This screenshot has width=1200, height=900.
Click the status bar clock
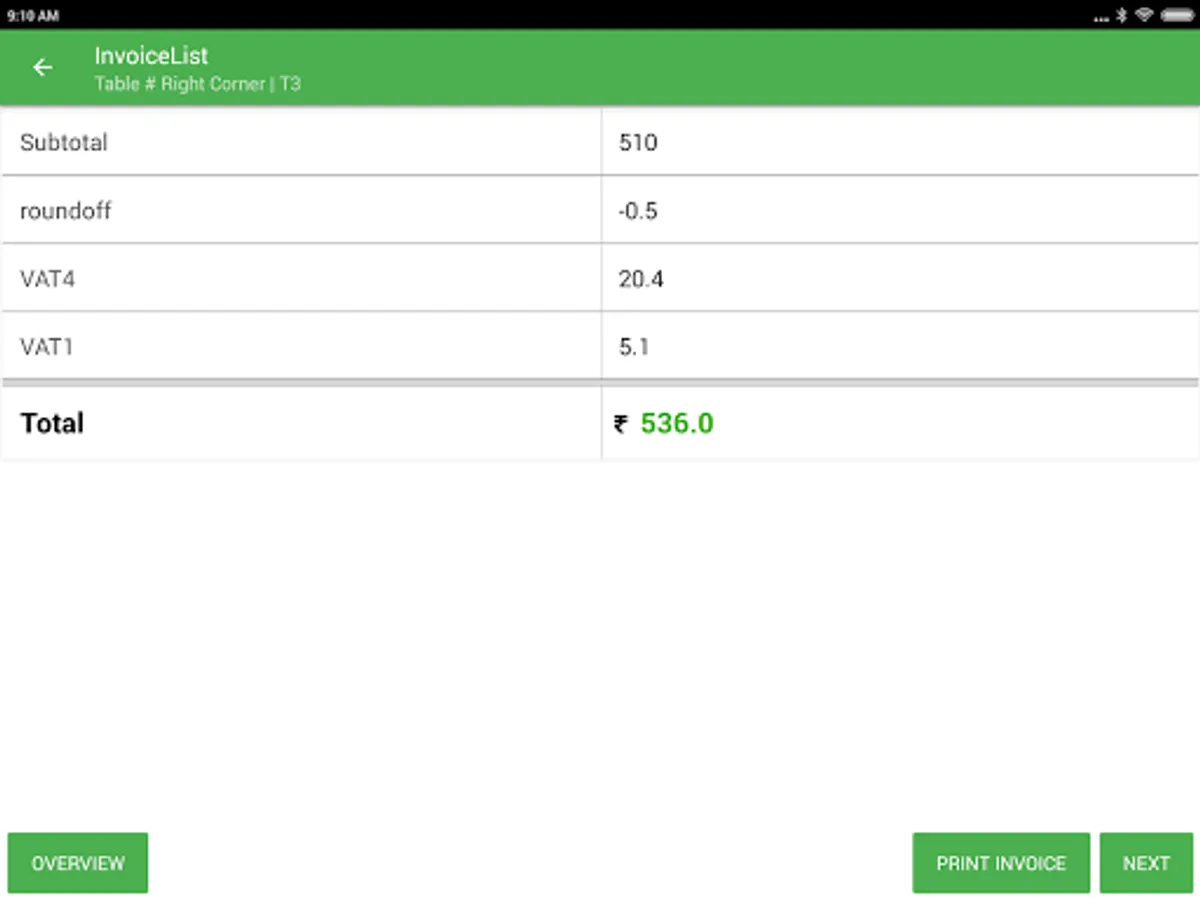pos(33,16)
